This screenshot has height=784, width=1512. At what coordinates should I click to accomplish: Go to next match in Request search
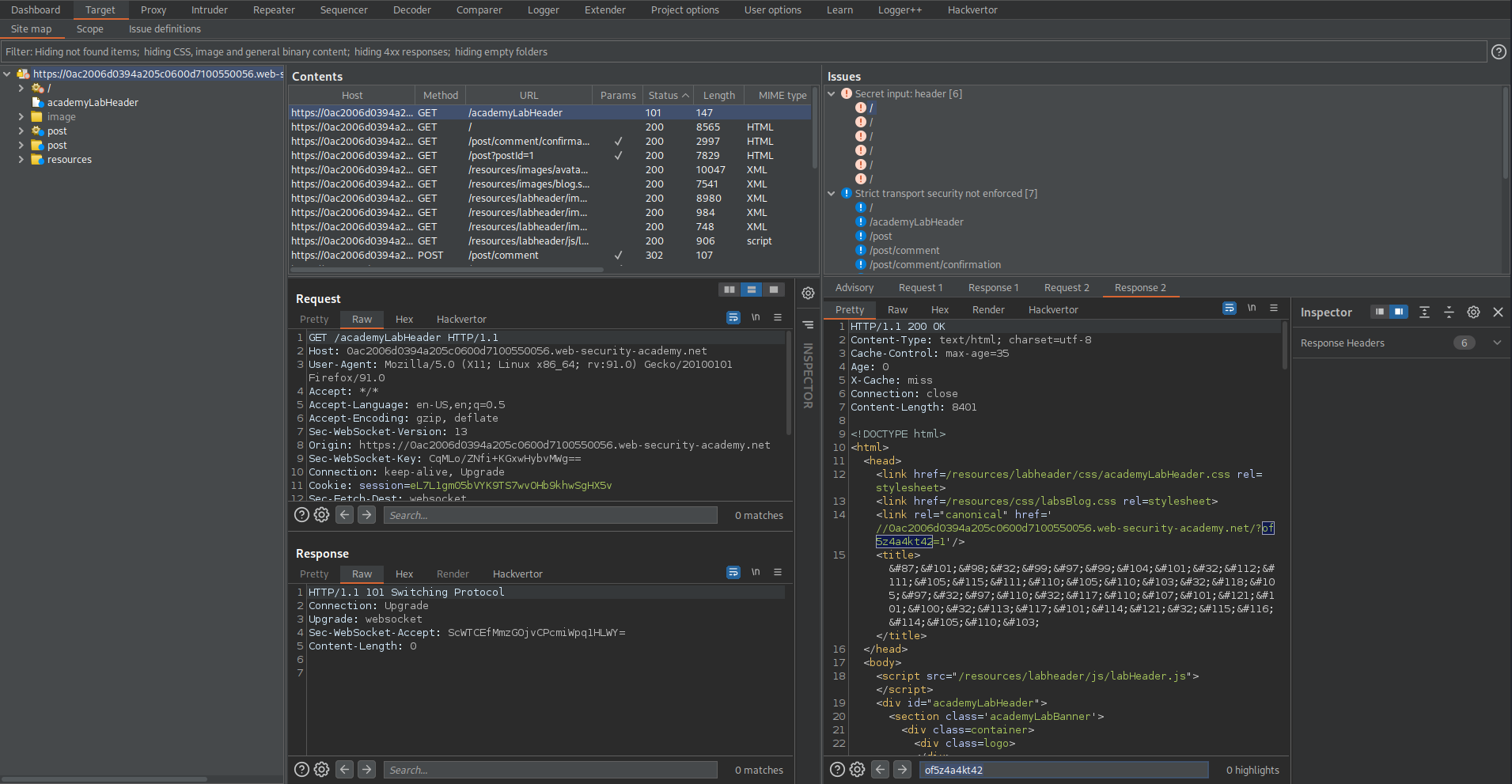point(366,514)
